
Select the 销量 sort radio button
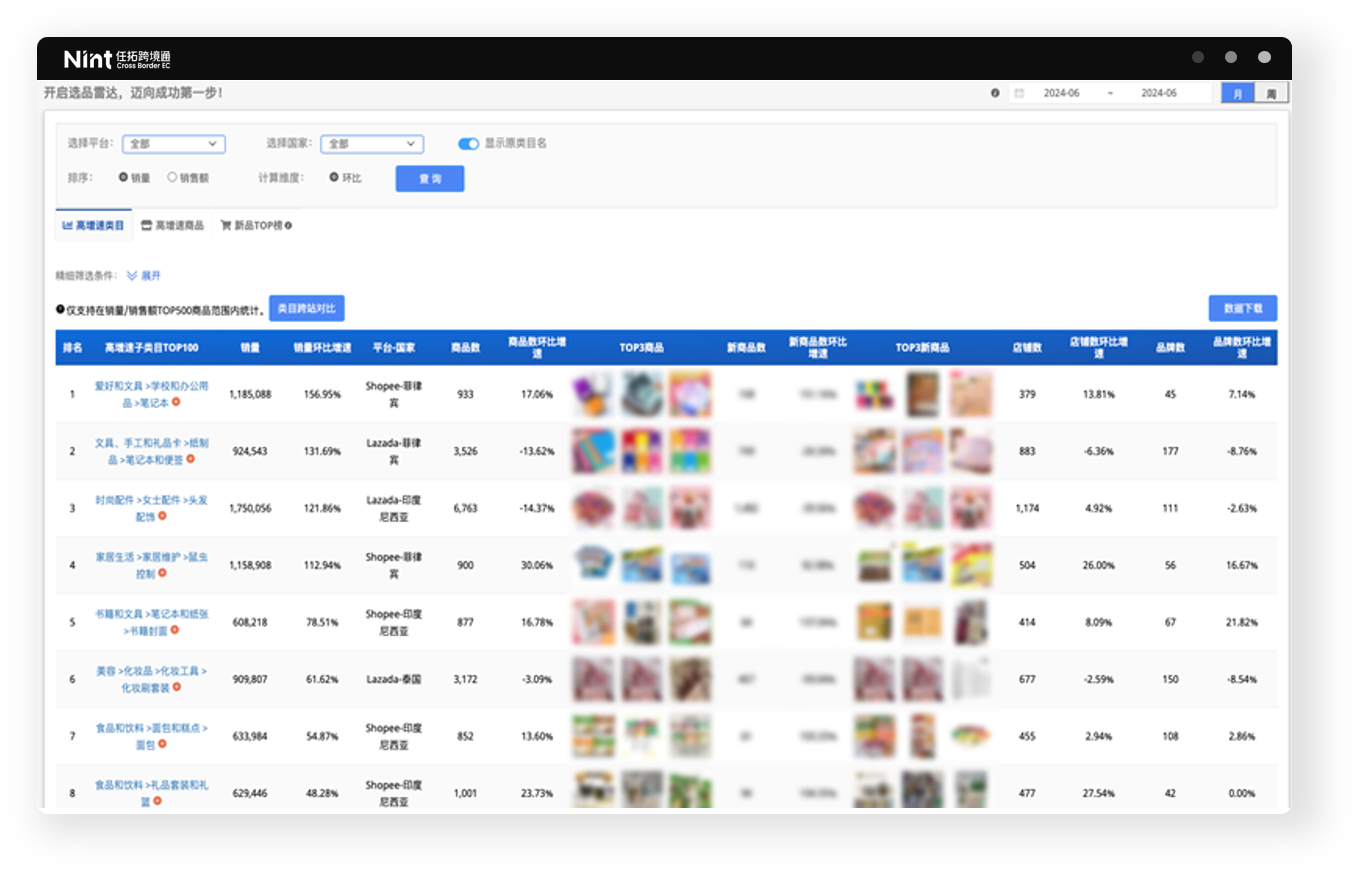[123, 177]
